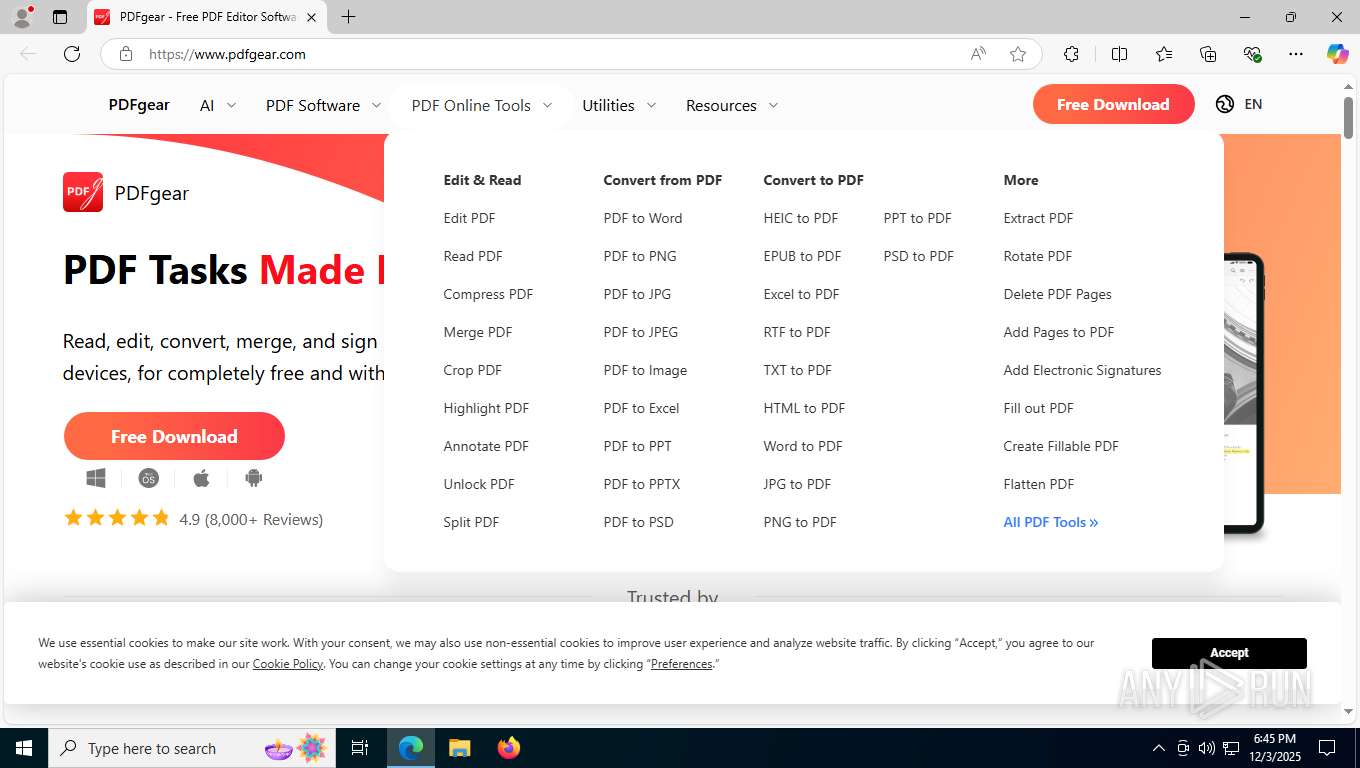Expand the PDF Software dropdown arrow
Image resolution: width=1360 pixels, height=768 pixels.
376,105
